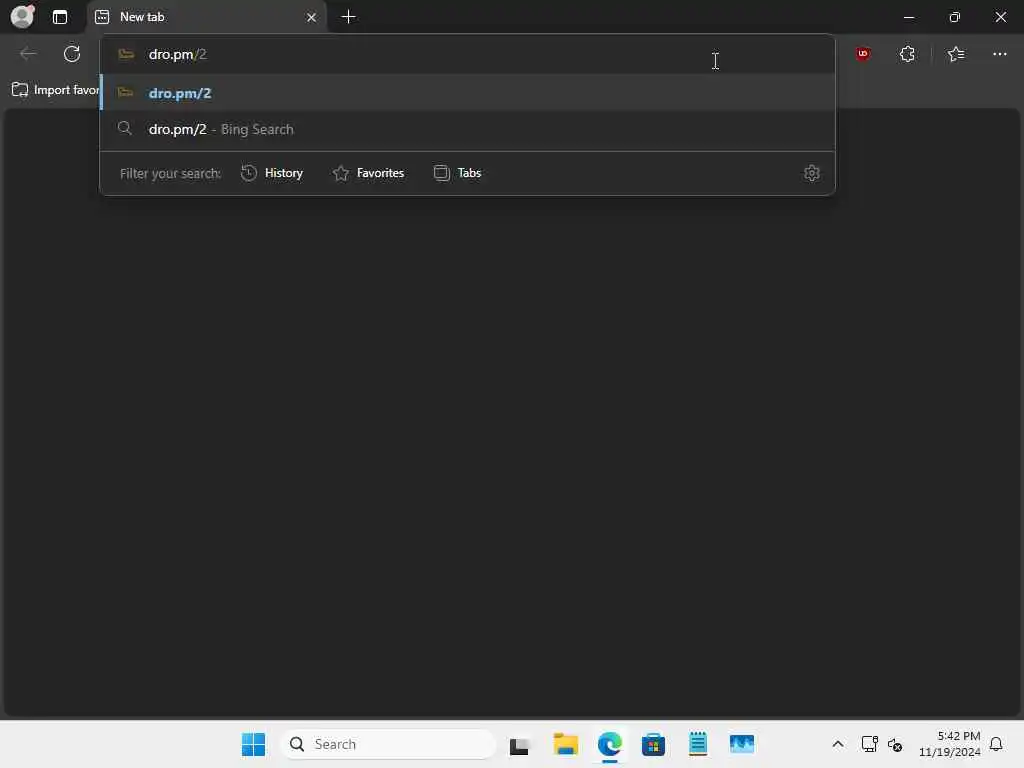
Task: Open the Favorites star list icon
Action: click(x=956, y=54)
